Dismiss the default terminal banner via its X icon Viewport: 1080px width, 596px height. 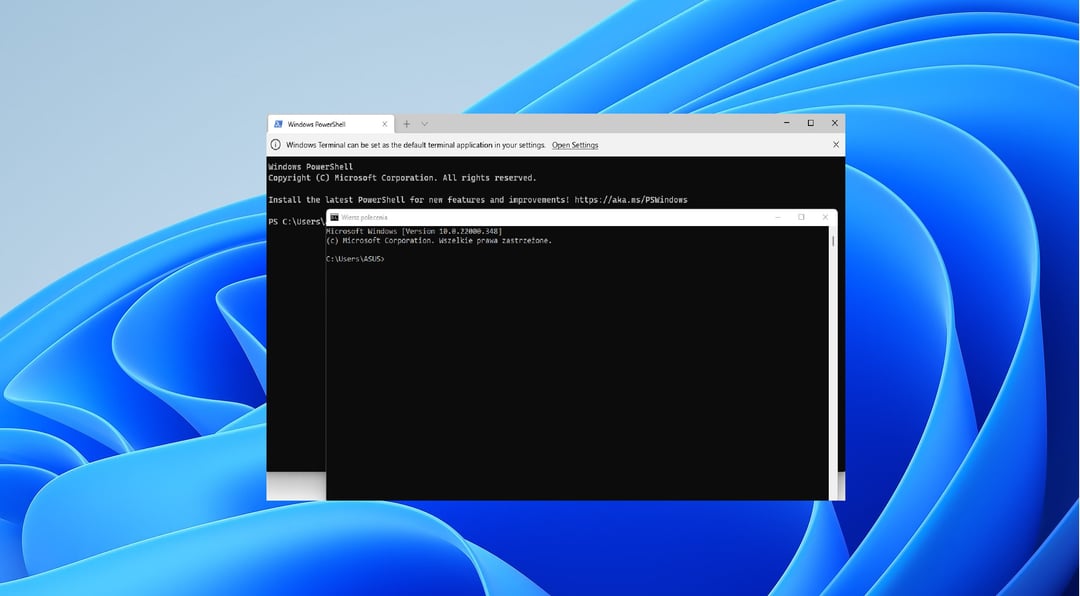click(x=835, y=145)
